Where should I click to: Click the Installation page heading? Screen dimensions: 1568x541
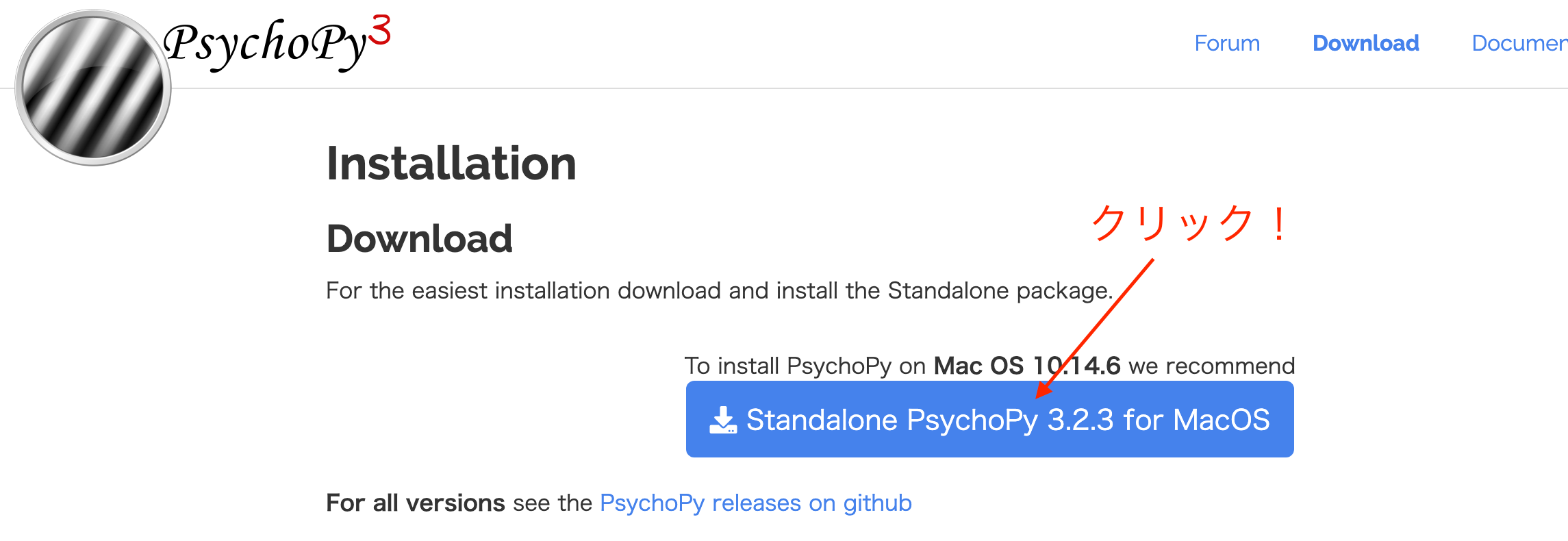click(451, 163)
